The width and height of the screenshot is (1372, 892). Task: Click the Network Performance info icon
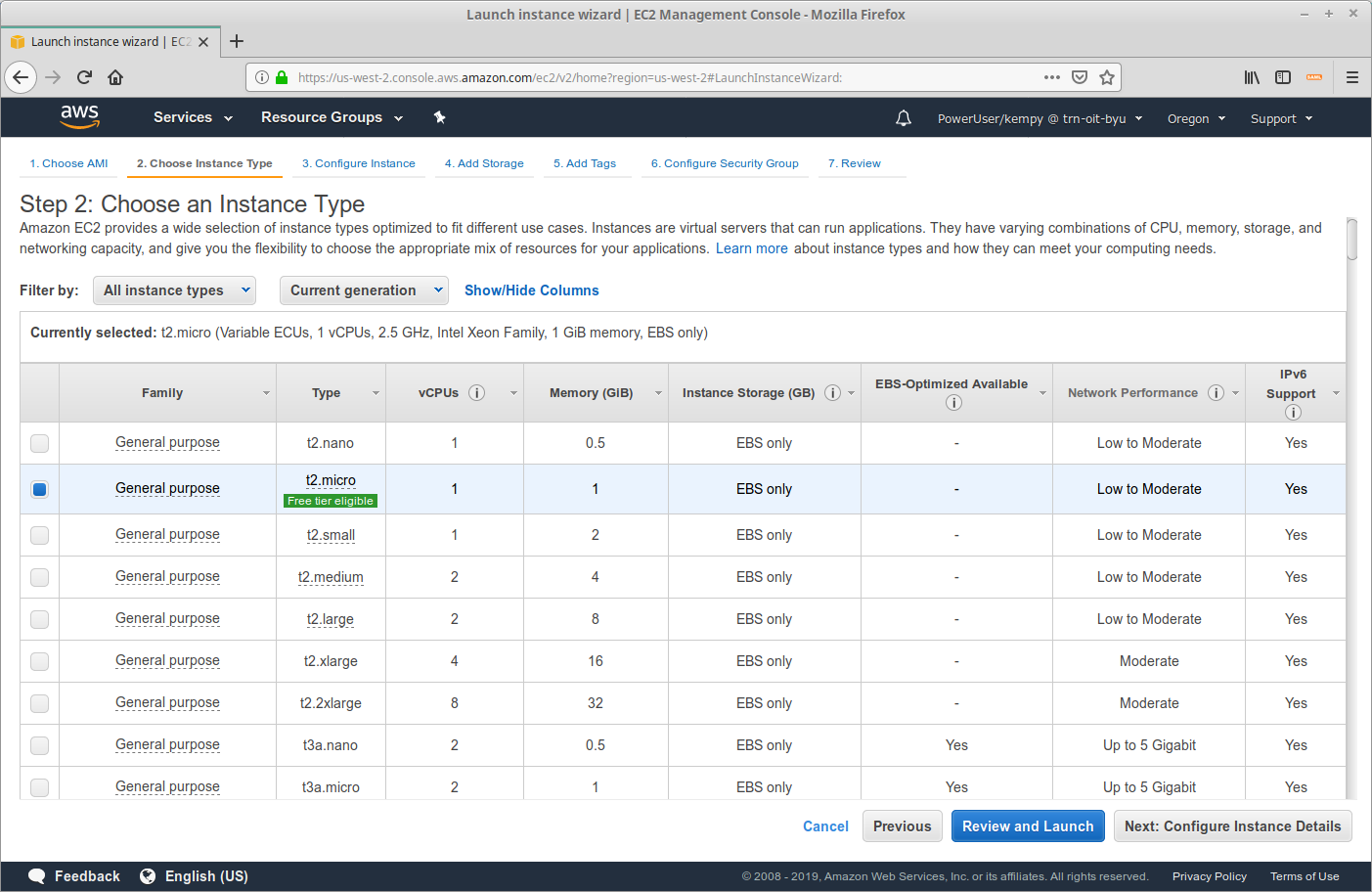click(x=1216, y=392)
